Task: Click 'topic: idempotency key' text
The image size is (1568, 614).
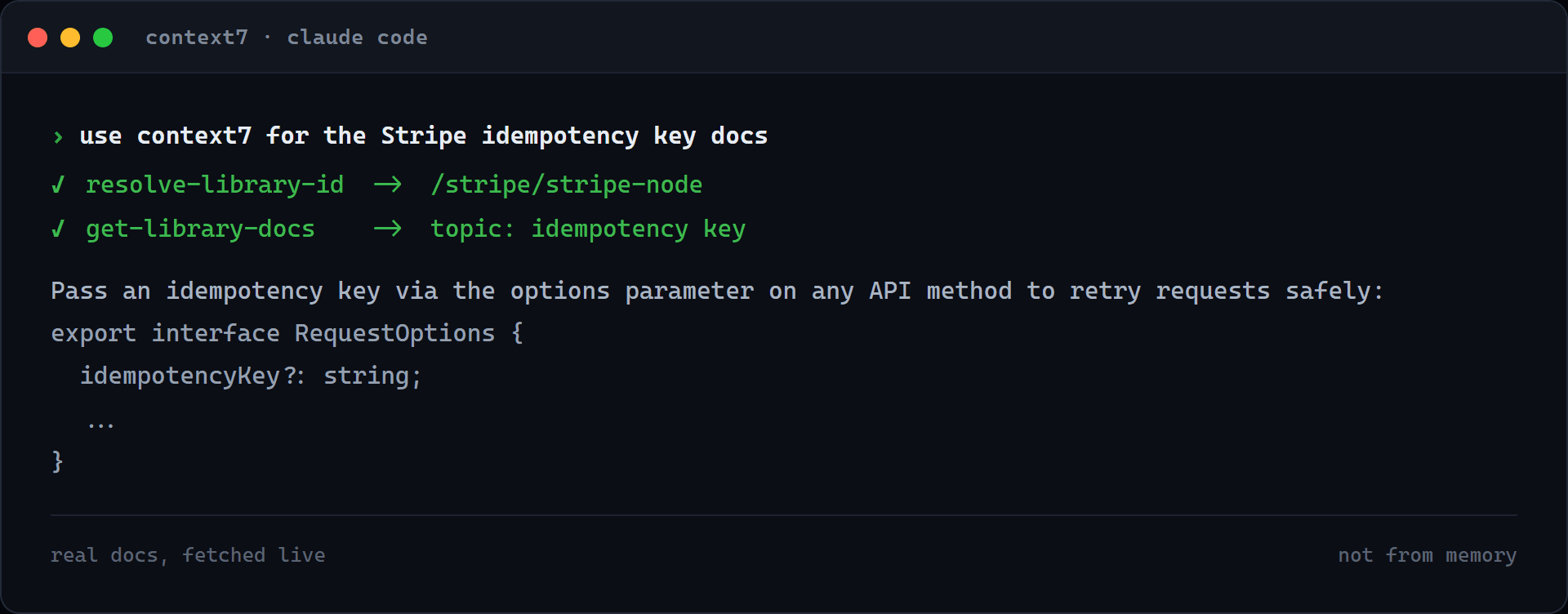Action: point(588,229)
